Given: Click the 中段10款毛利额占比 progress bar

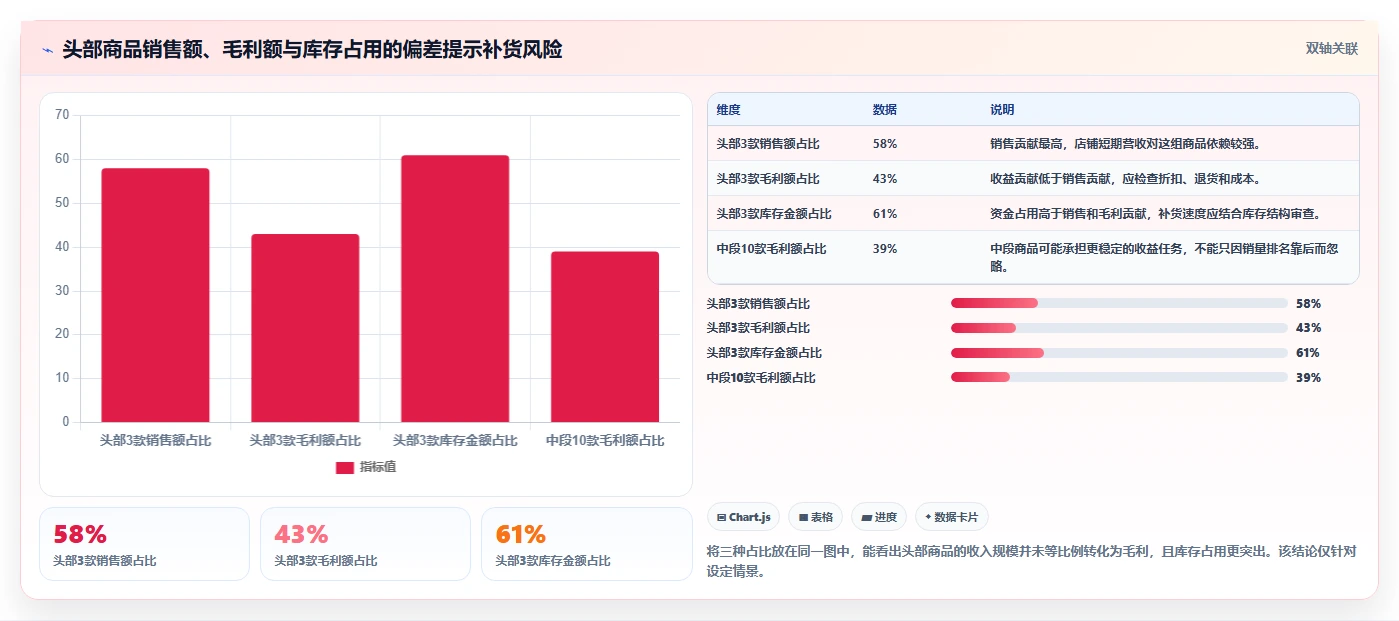Looking at the screenshot, I should pyautogui.click(x=1119, y=377).
